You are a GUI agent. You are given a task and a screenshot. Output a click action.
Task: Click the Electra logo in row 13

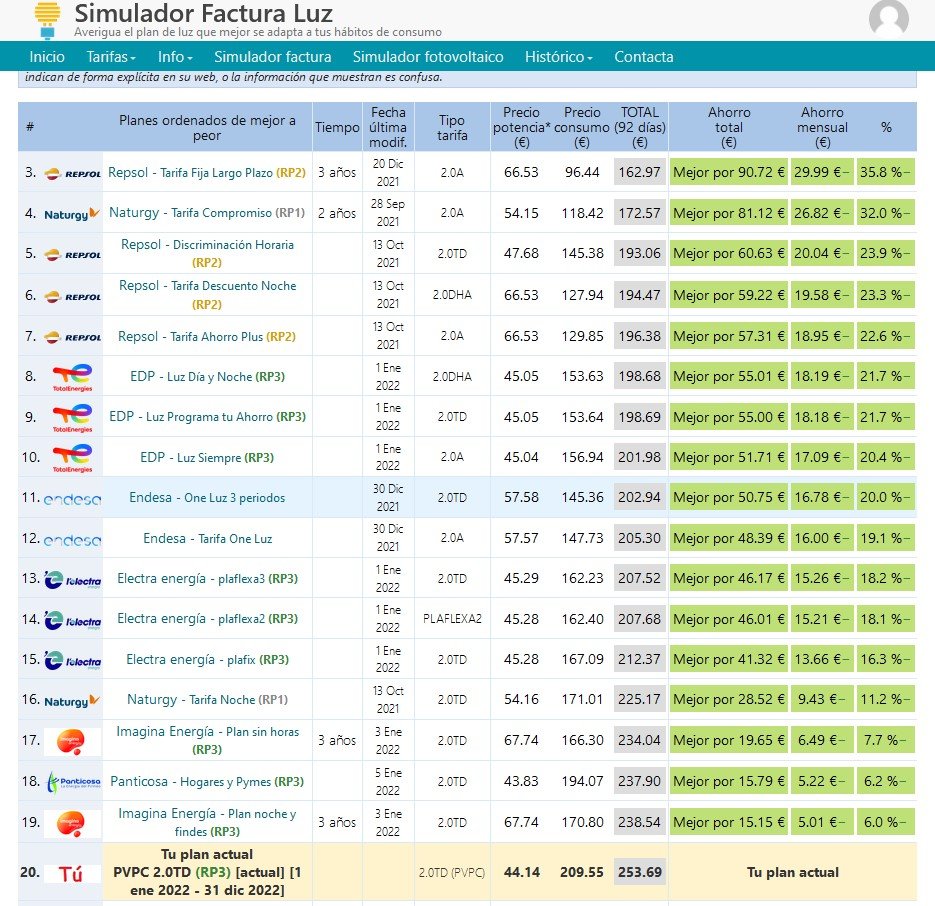coord(73,579)
